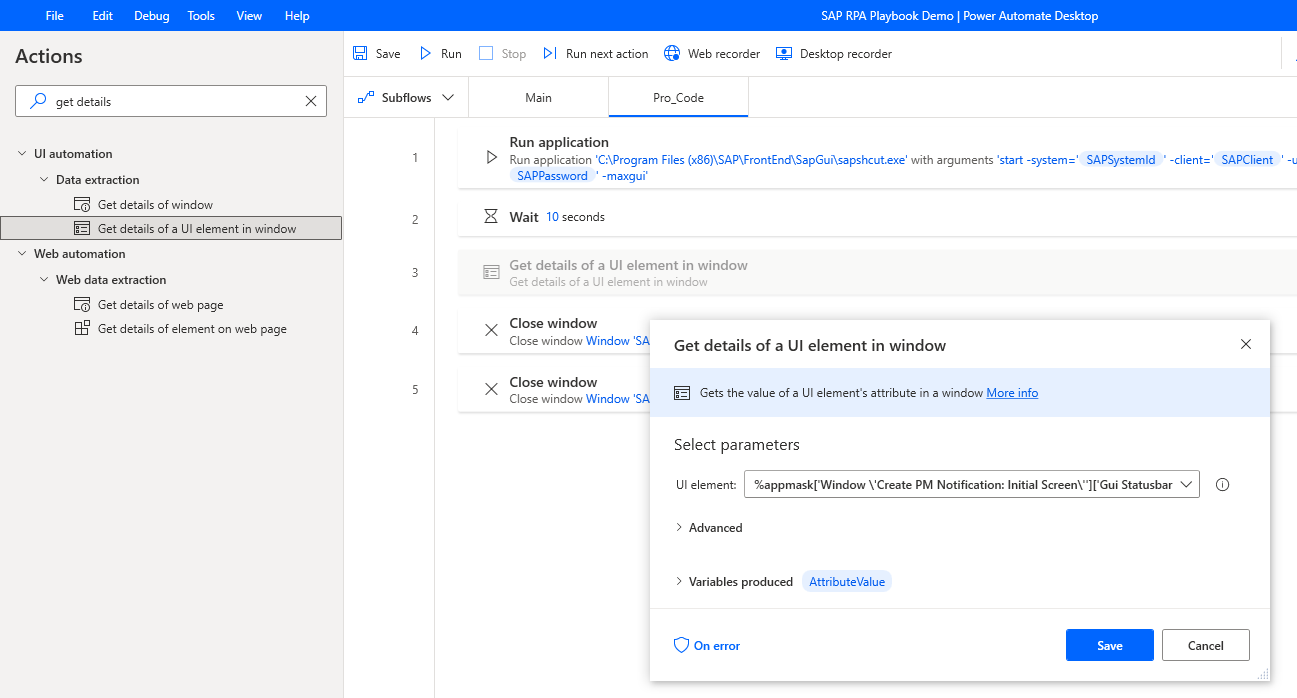Screen dimensions: 1297x698
Task: Click the actions search input field
Action: point(171,101)
